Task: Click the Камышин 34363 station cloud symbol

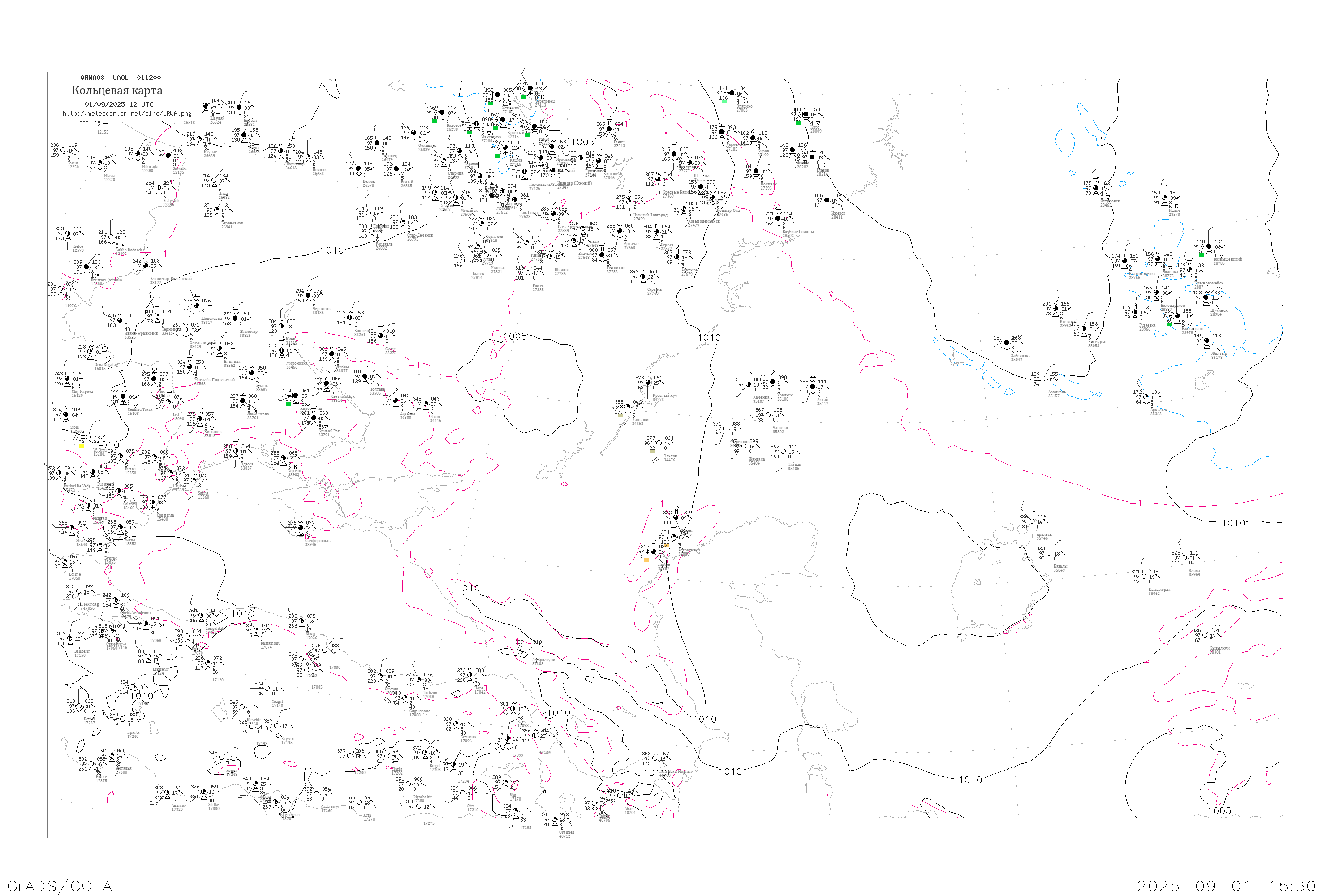Action: [x=628, y=407]
